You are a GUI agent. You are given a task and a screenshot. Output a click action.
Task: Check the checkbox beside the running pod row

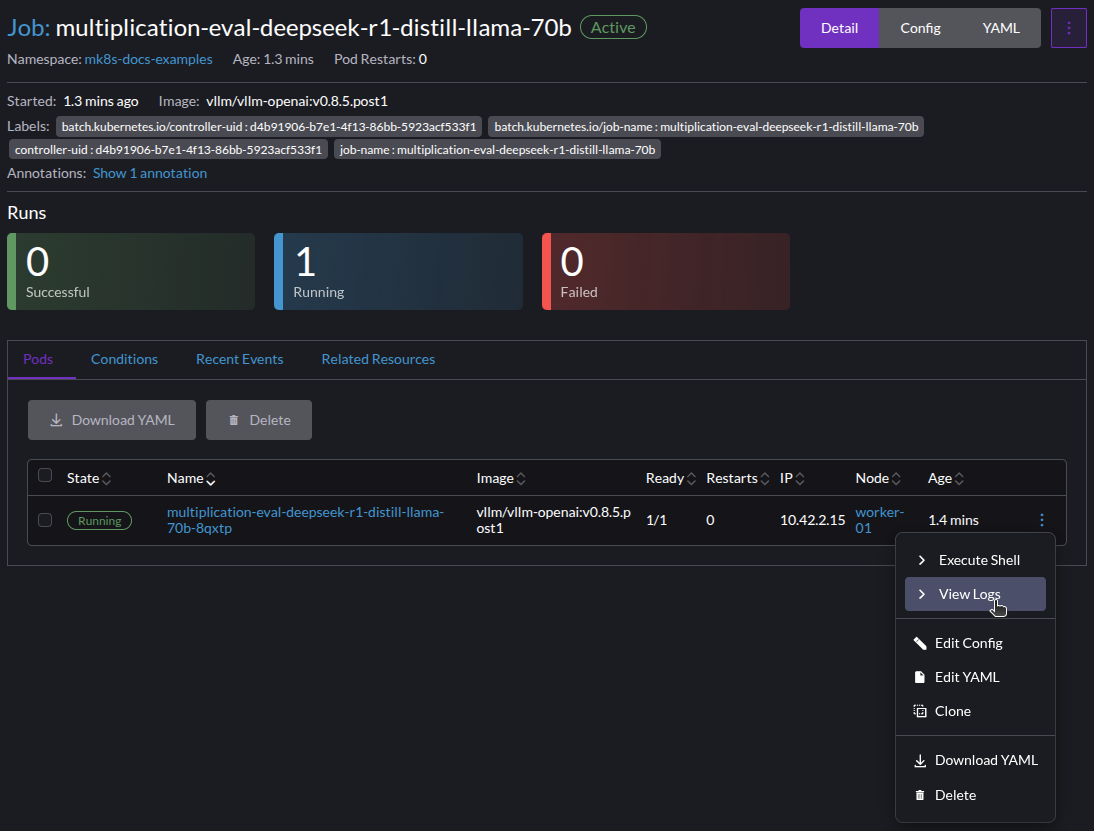coord(45,520)
